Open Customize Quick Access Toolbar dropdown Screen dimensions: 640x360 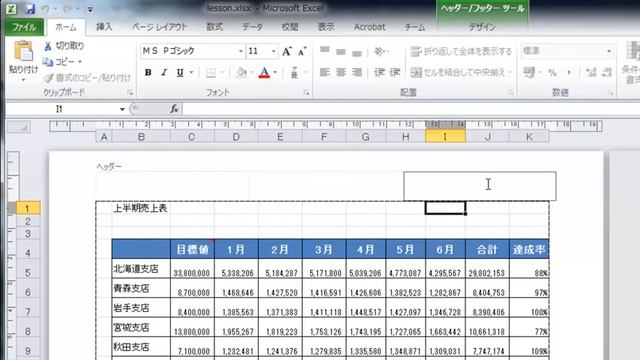click(x=90, y=9)
